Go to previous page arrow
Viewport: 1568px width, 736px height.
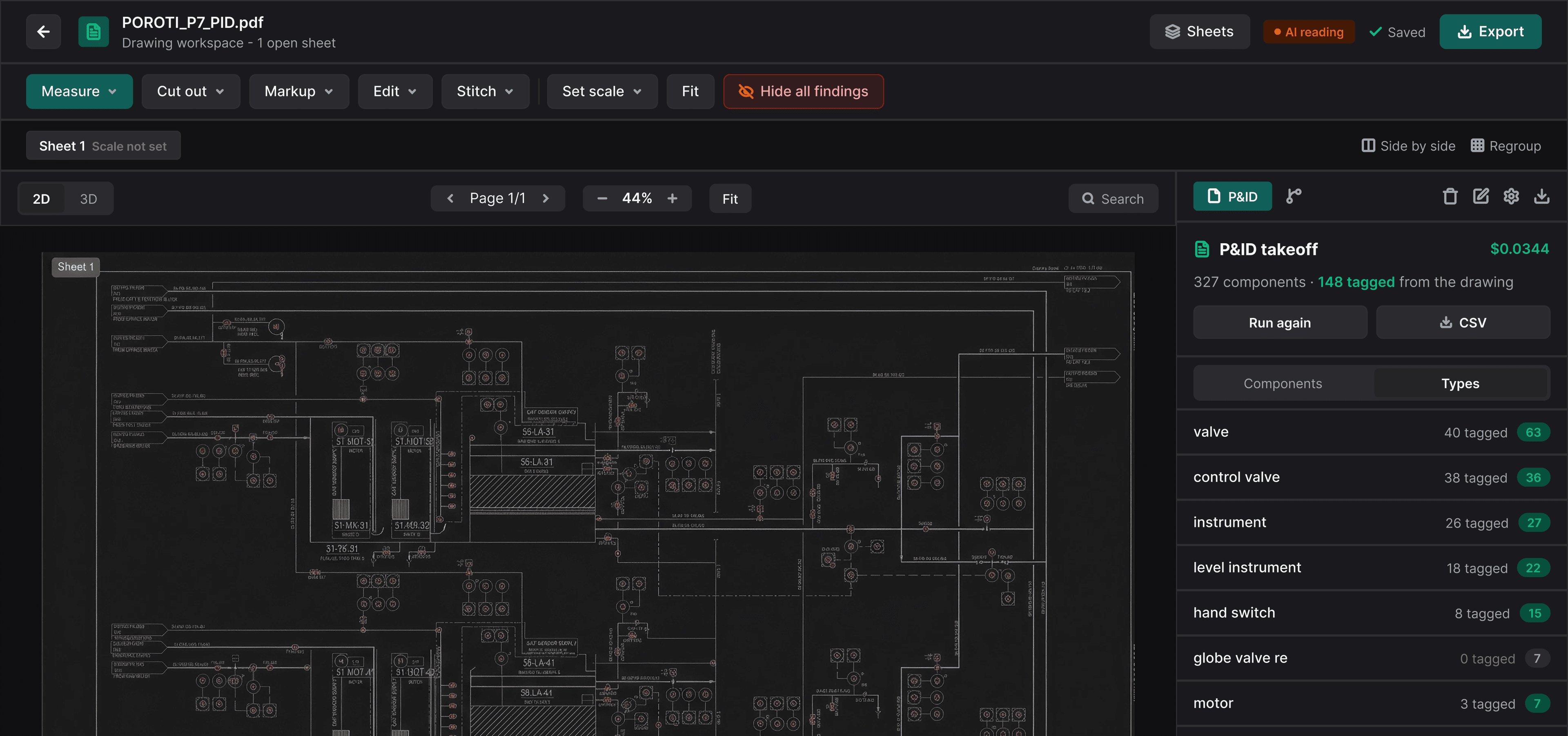(450, 198)
